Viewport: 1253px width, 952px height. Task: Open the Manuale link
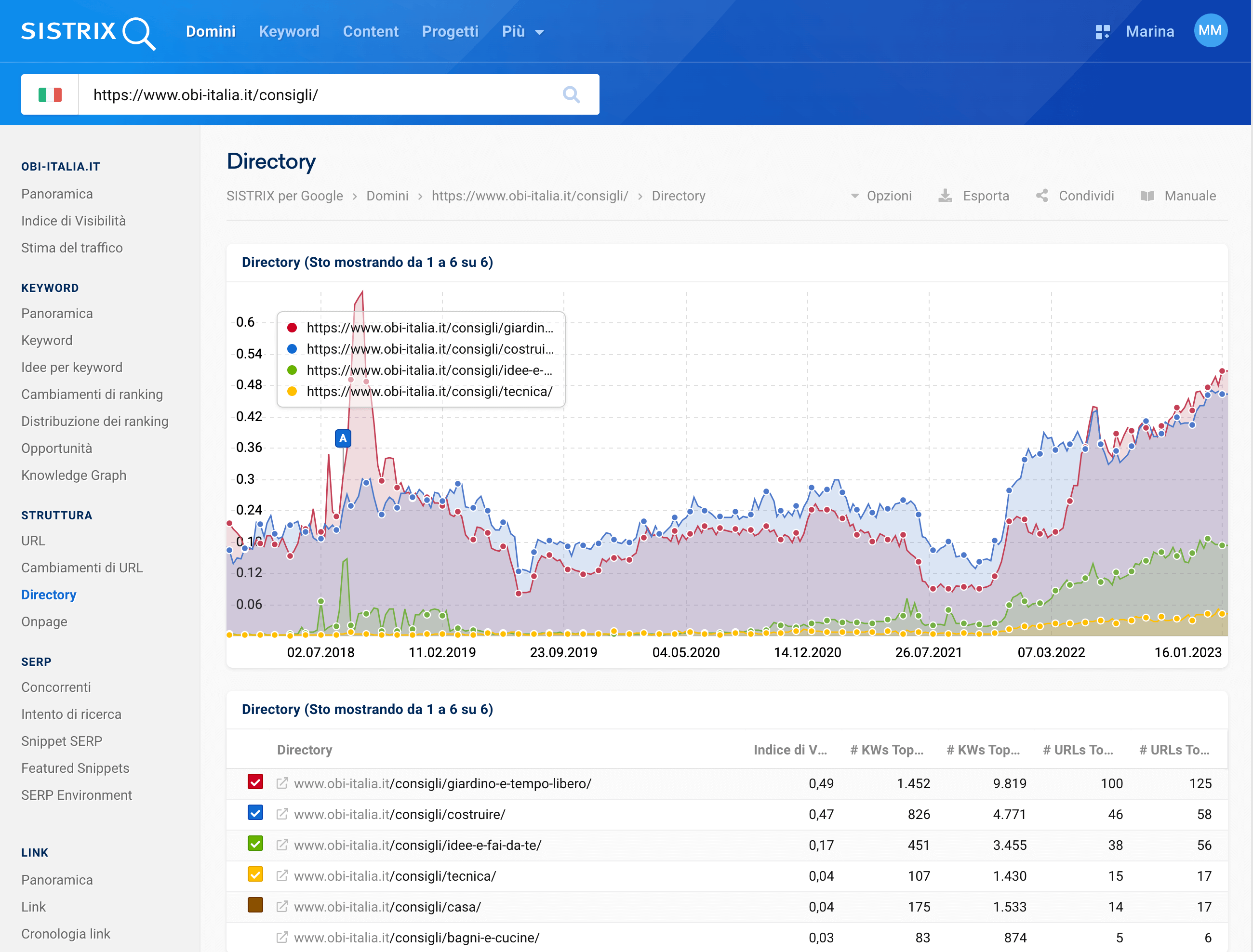pos(1178,196)
